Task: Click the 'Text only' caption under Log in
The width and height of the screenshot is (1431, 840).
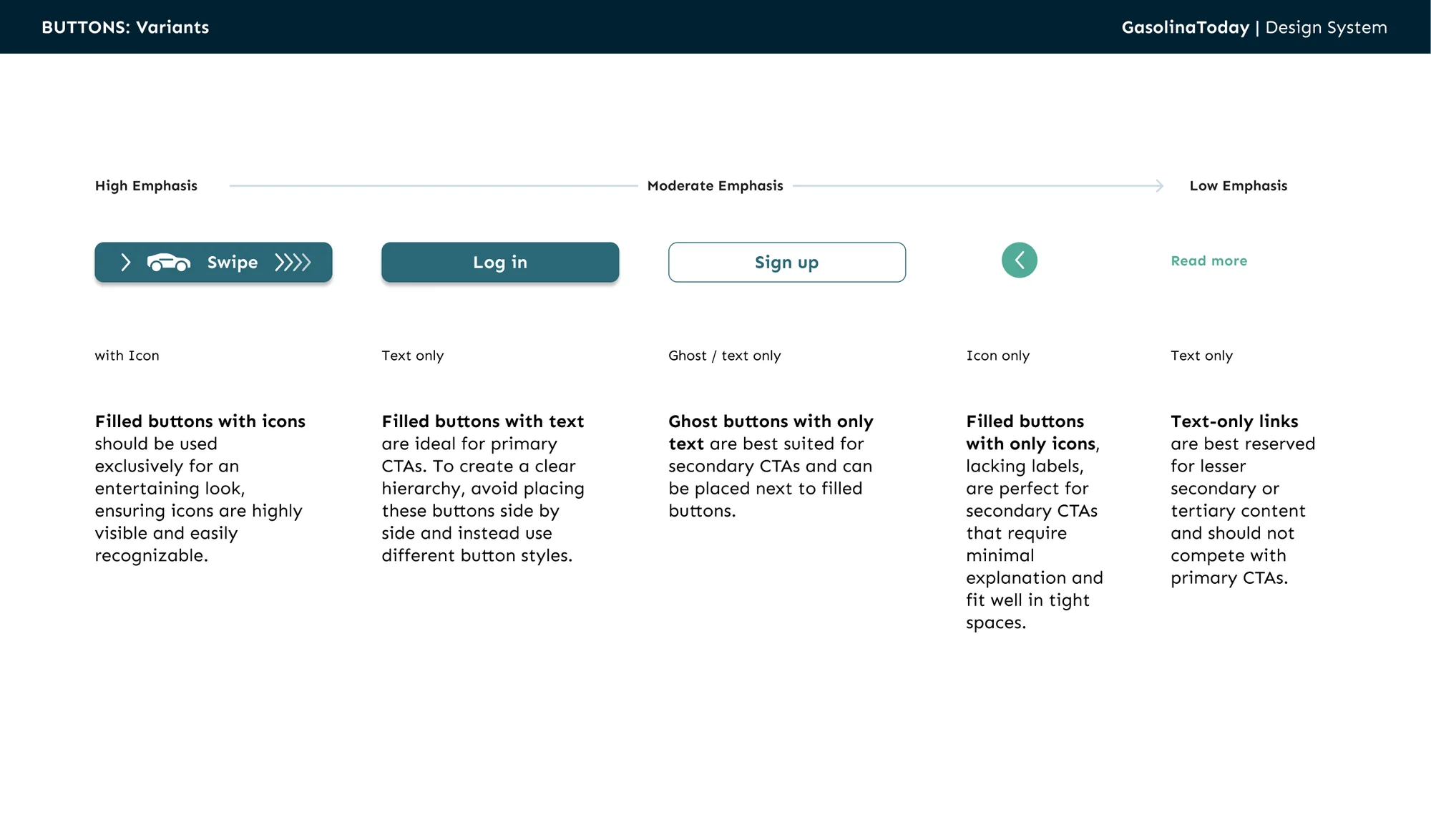Action: (x=413, y=356)
